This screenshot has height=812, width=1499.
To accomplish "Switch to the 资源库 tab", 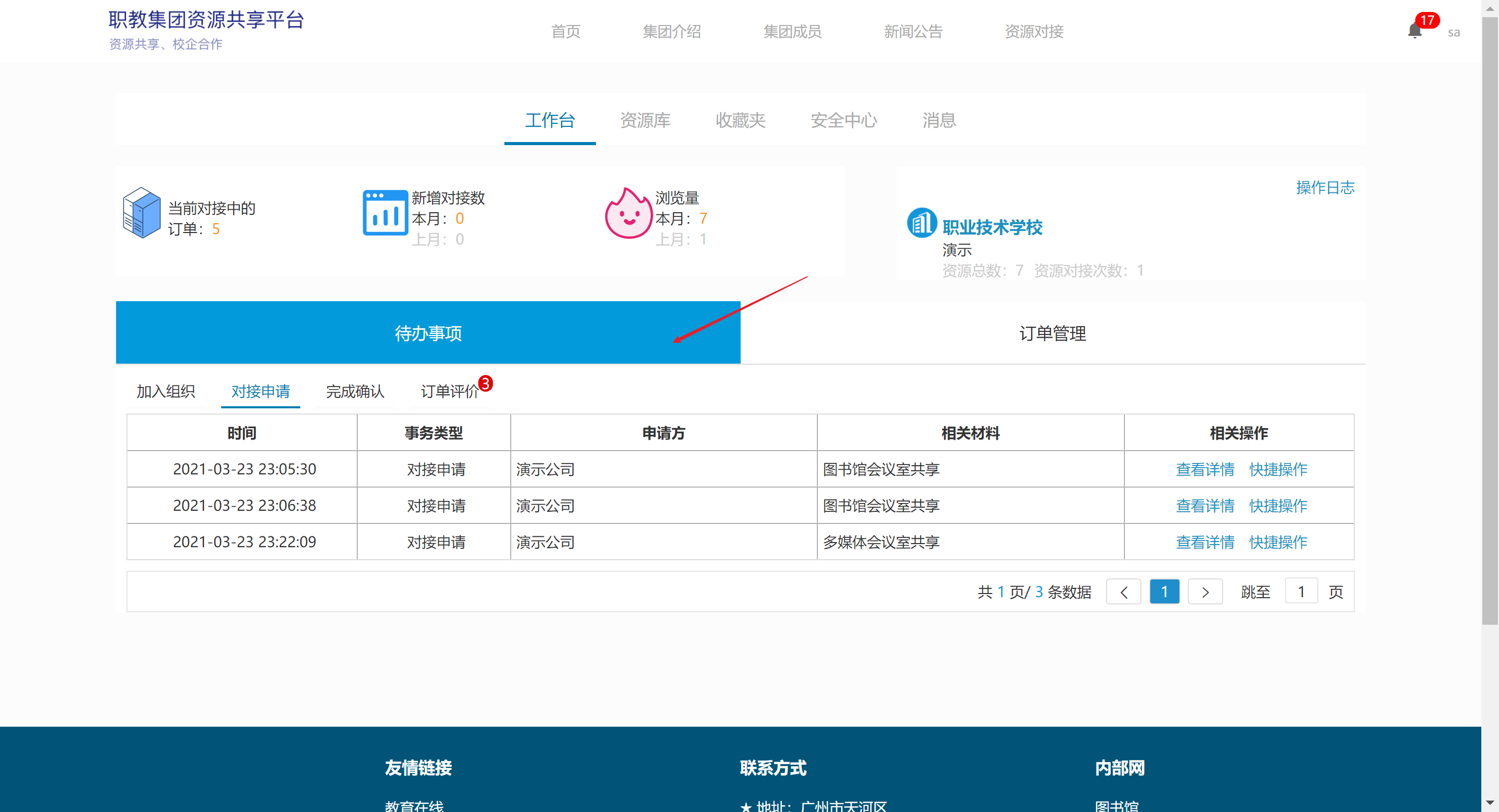I will [x=645, y=120].
